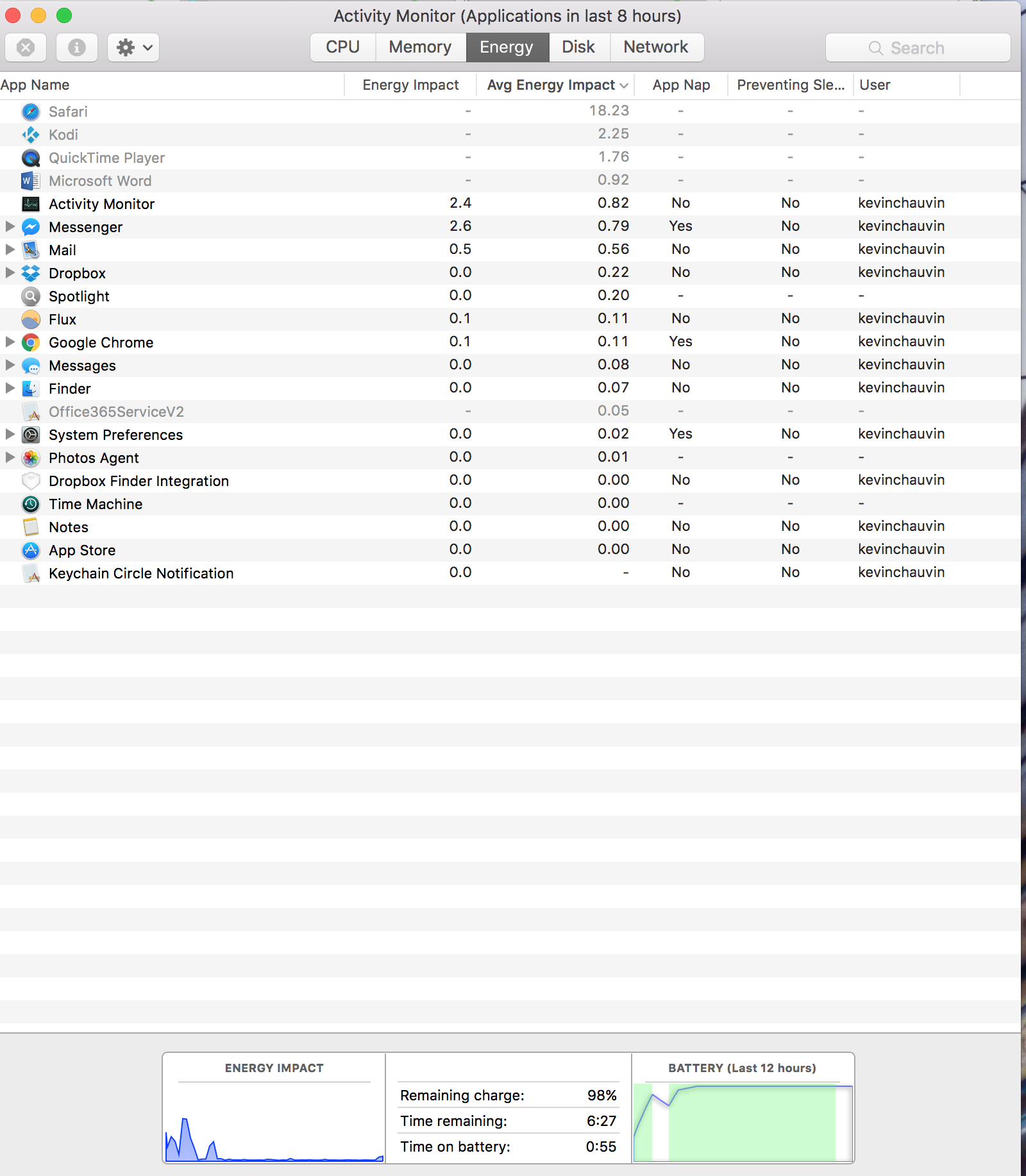
Task: Switch to the Network tab
Action: coord(656,47)
